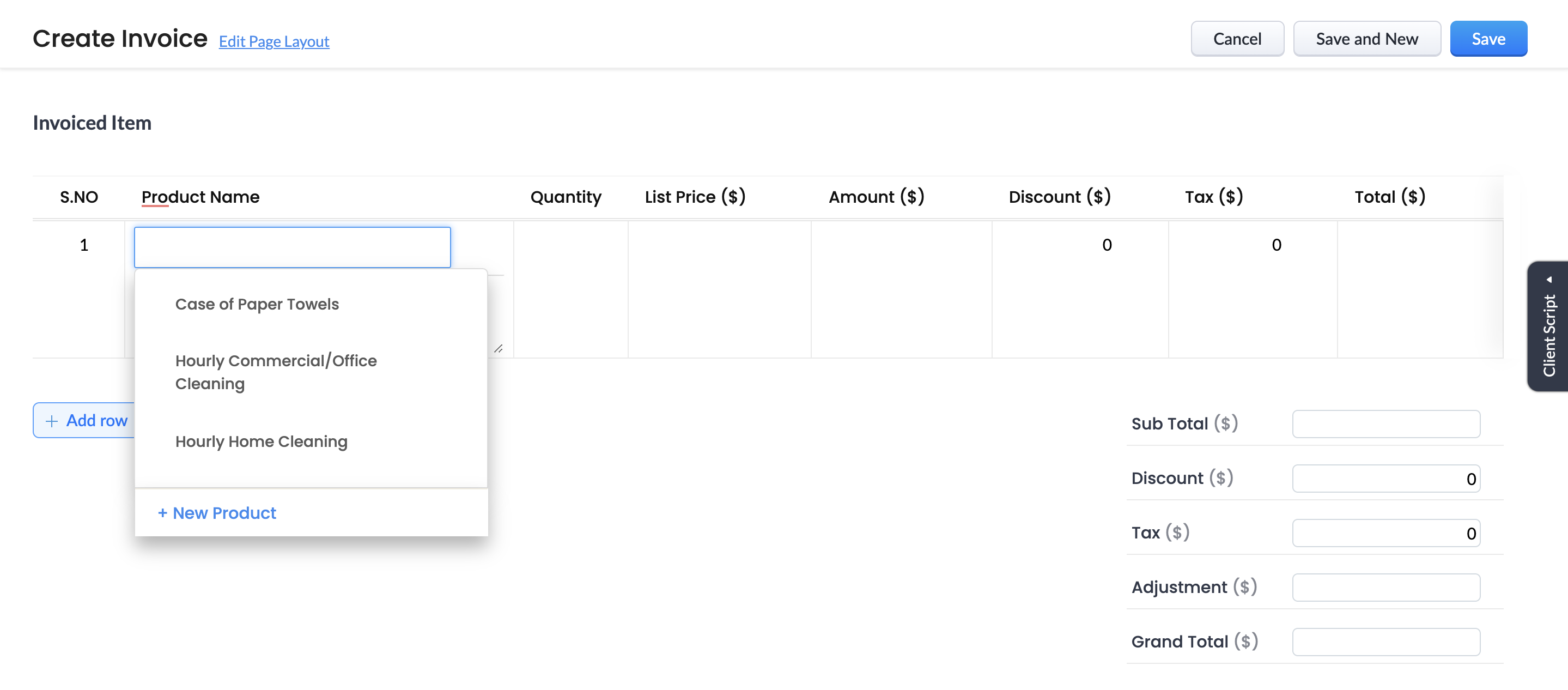Choose Hourly Commercial/Office Cleaning option
The width and height of the screenshot is (1568, 690).
(x=276, y=372)
